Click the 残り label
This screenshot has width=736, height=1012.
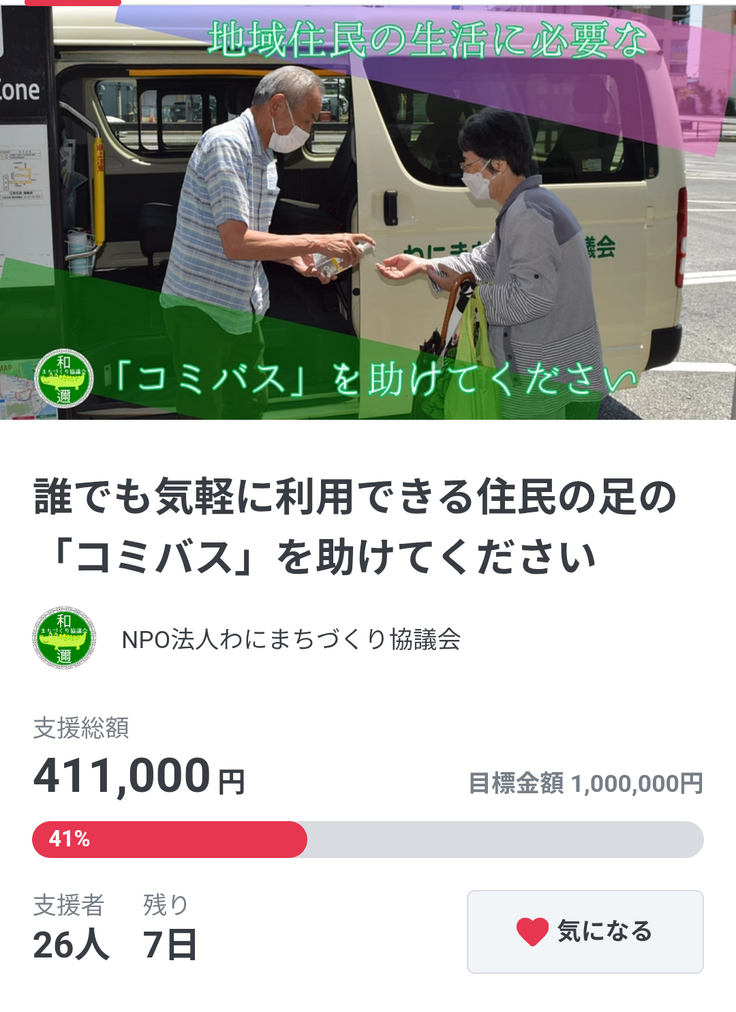click(x=166, y=905)
